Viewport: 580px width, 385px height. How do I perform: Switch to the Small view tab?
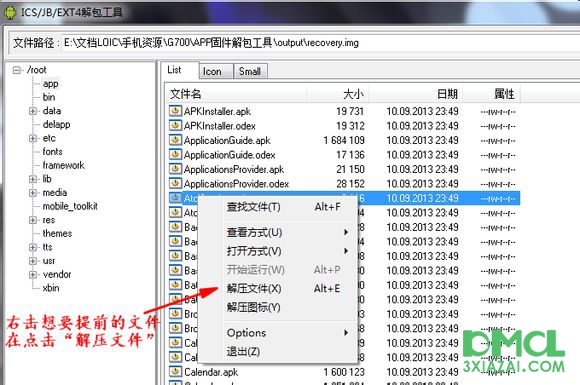250,71
